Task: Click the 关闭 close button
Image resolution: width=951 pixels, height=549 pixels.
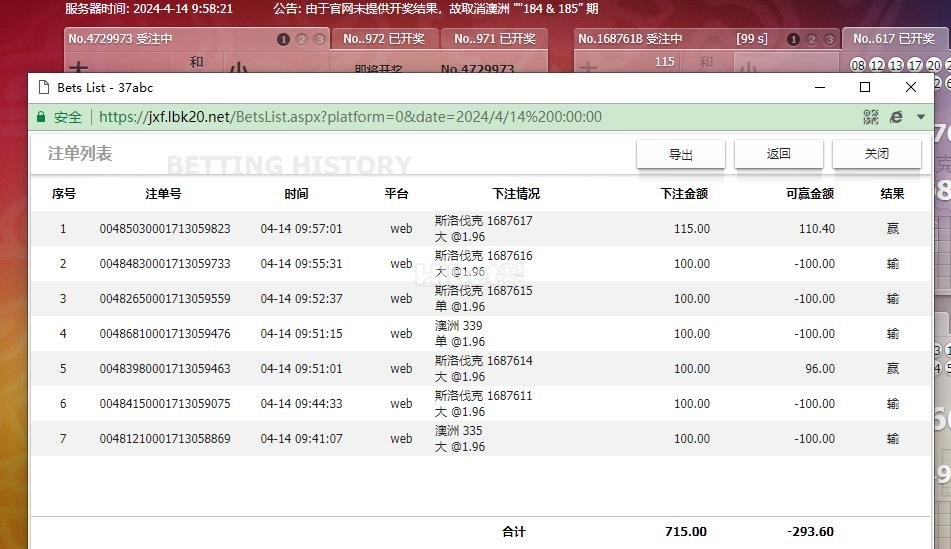Action: (x=877, y=154)
